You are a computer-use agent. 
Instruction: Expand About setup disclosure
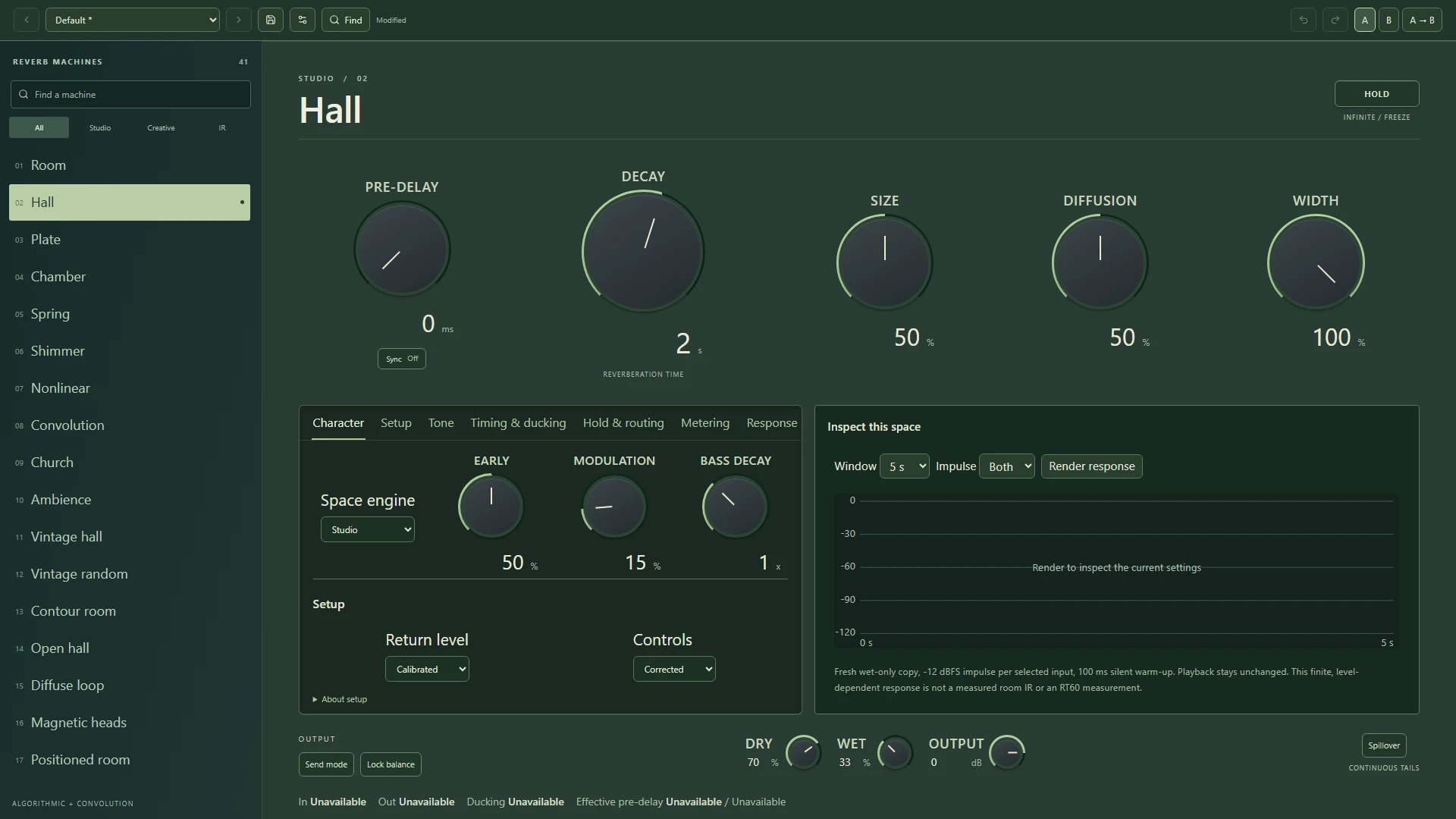point(340,699)
